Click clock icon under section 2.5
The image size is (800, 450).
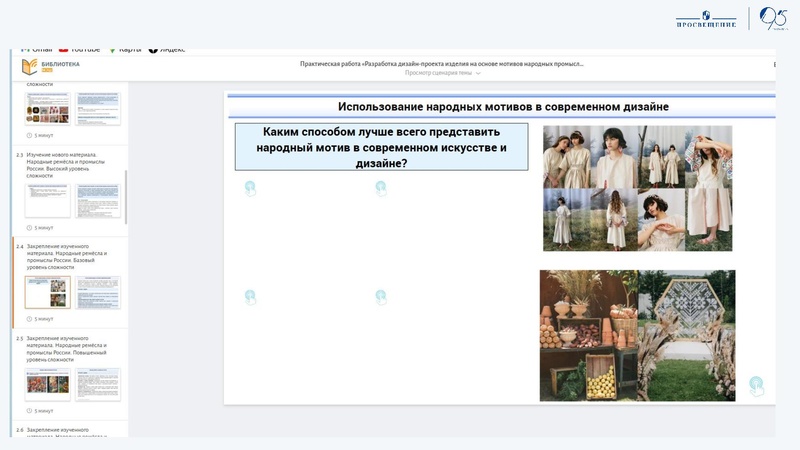pyautogui.click(x=29, y=411)
